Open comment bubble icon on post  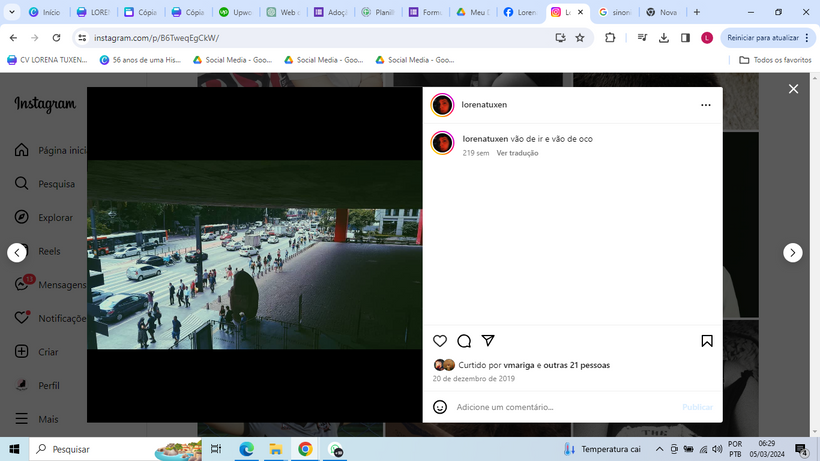pyautogui.click(x=464, y=341)
